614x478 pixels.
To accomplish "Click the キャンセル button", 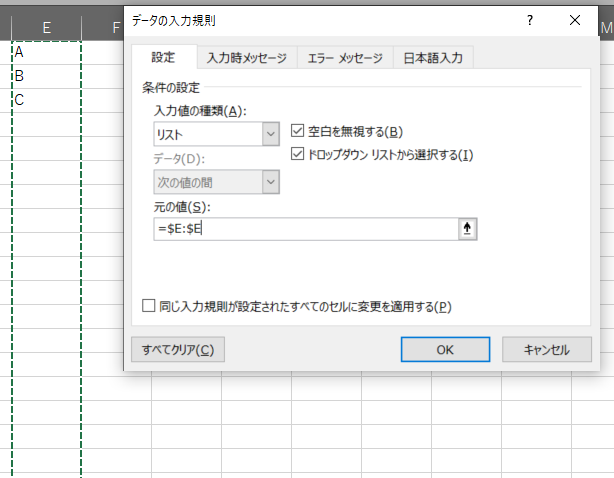I will coord(547,350).
